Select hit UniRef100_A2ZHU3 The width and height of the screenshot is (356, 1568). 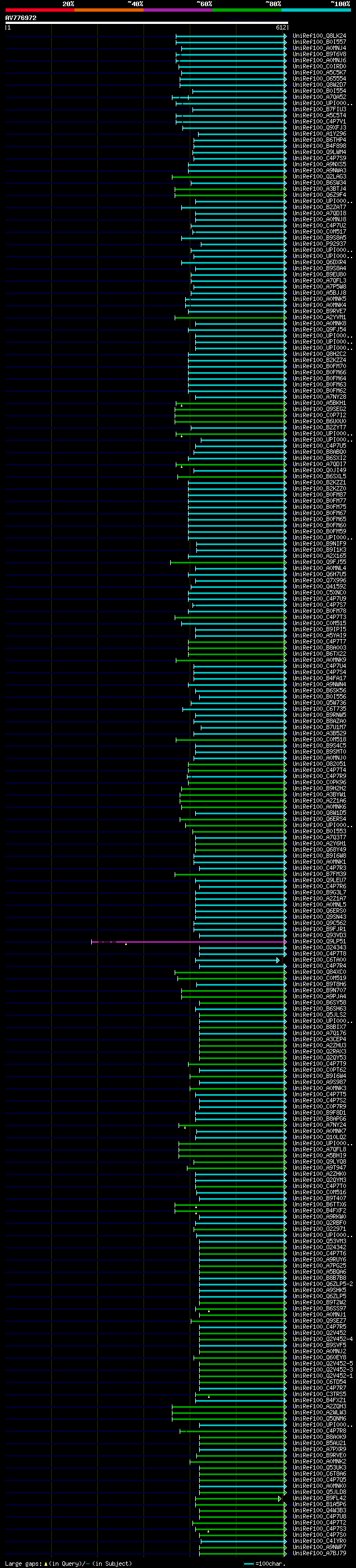(319, 1046)
